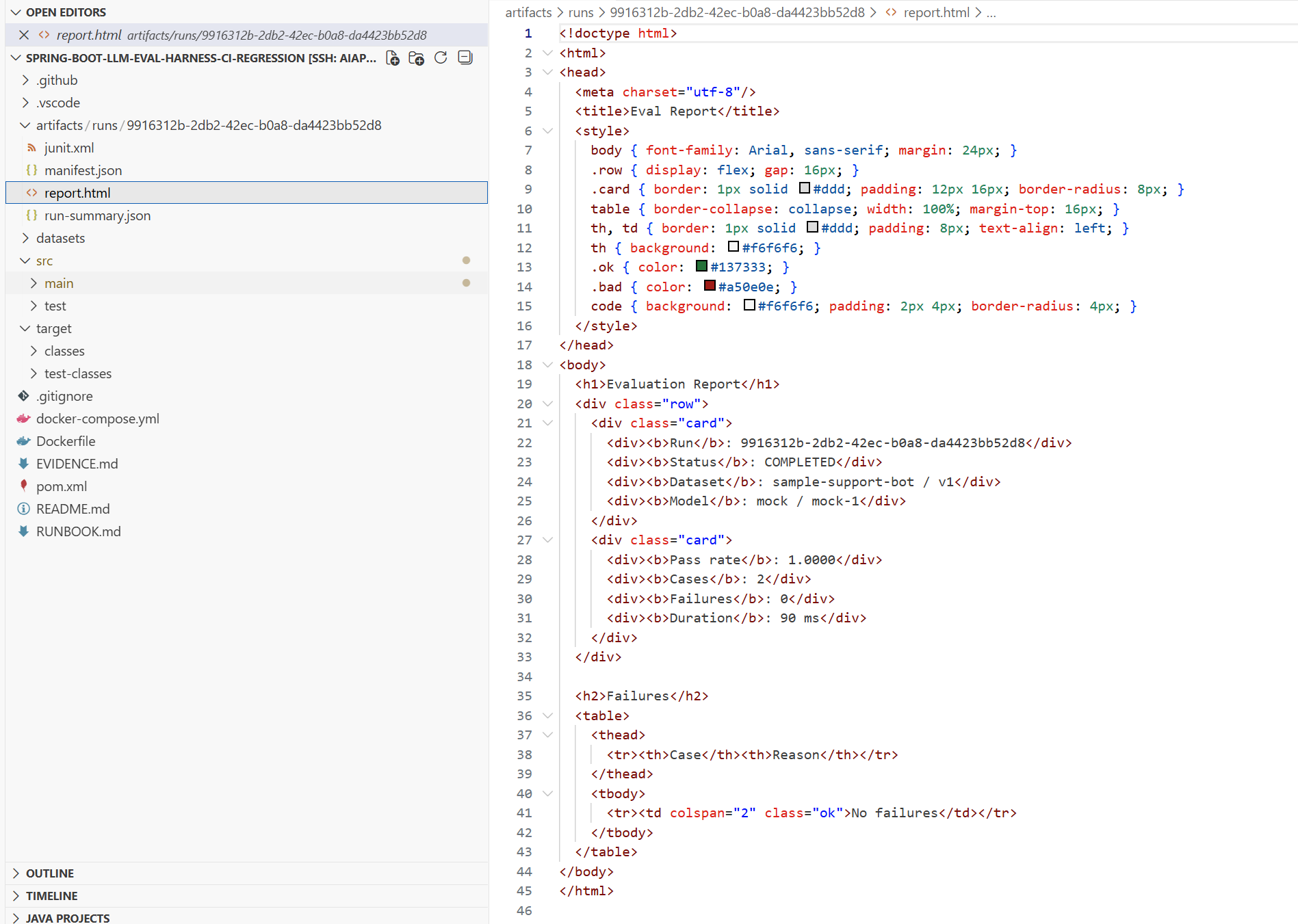Click the info icon beside README.md
Screen dimensions: 1298x924
click(x=23, y=508)
